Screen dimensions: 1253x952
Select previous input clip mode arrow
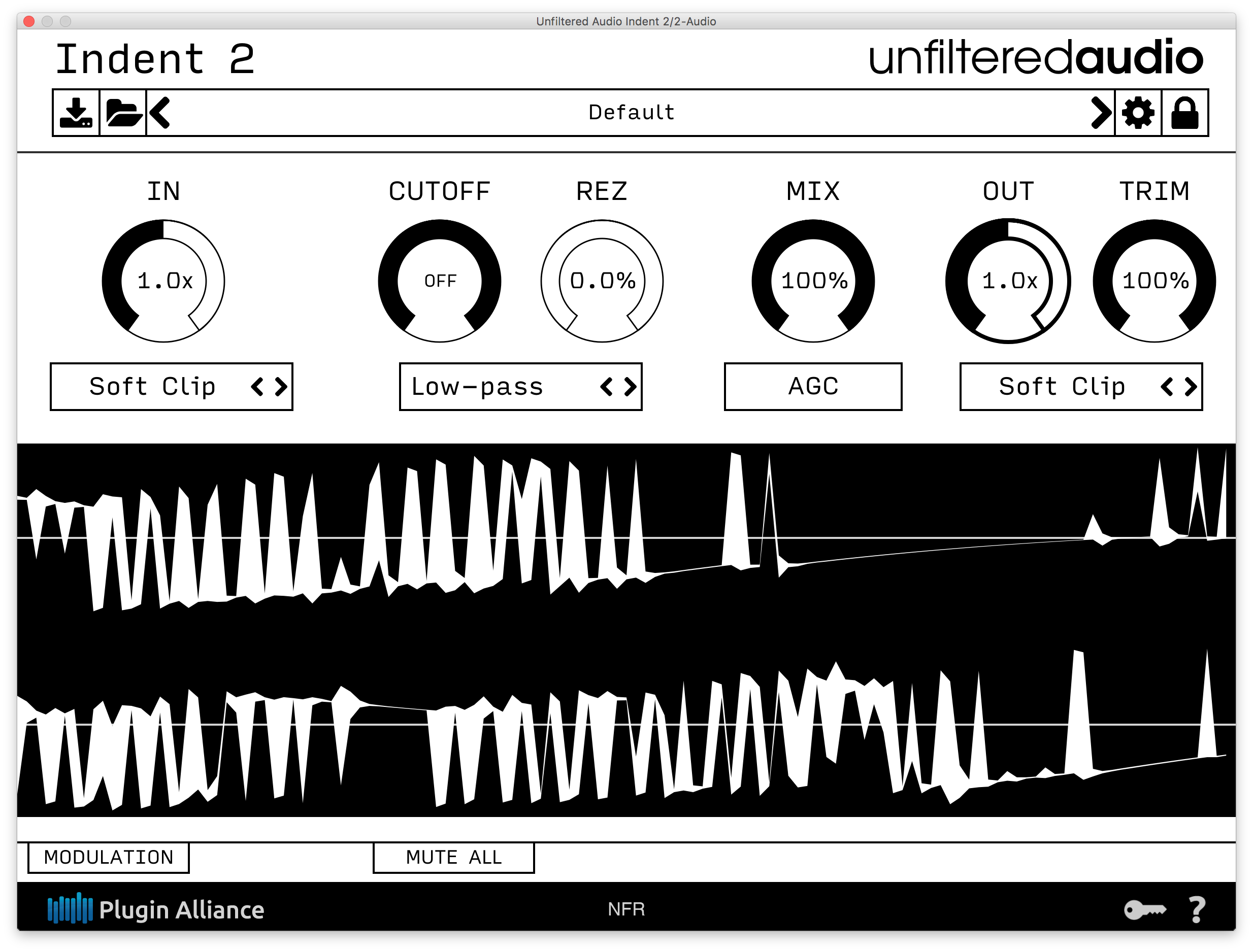tap(257, 387)
